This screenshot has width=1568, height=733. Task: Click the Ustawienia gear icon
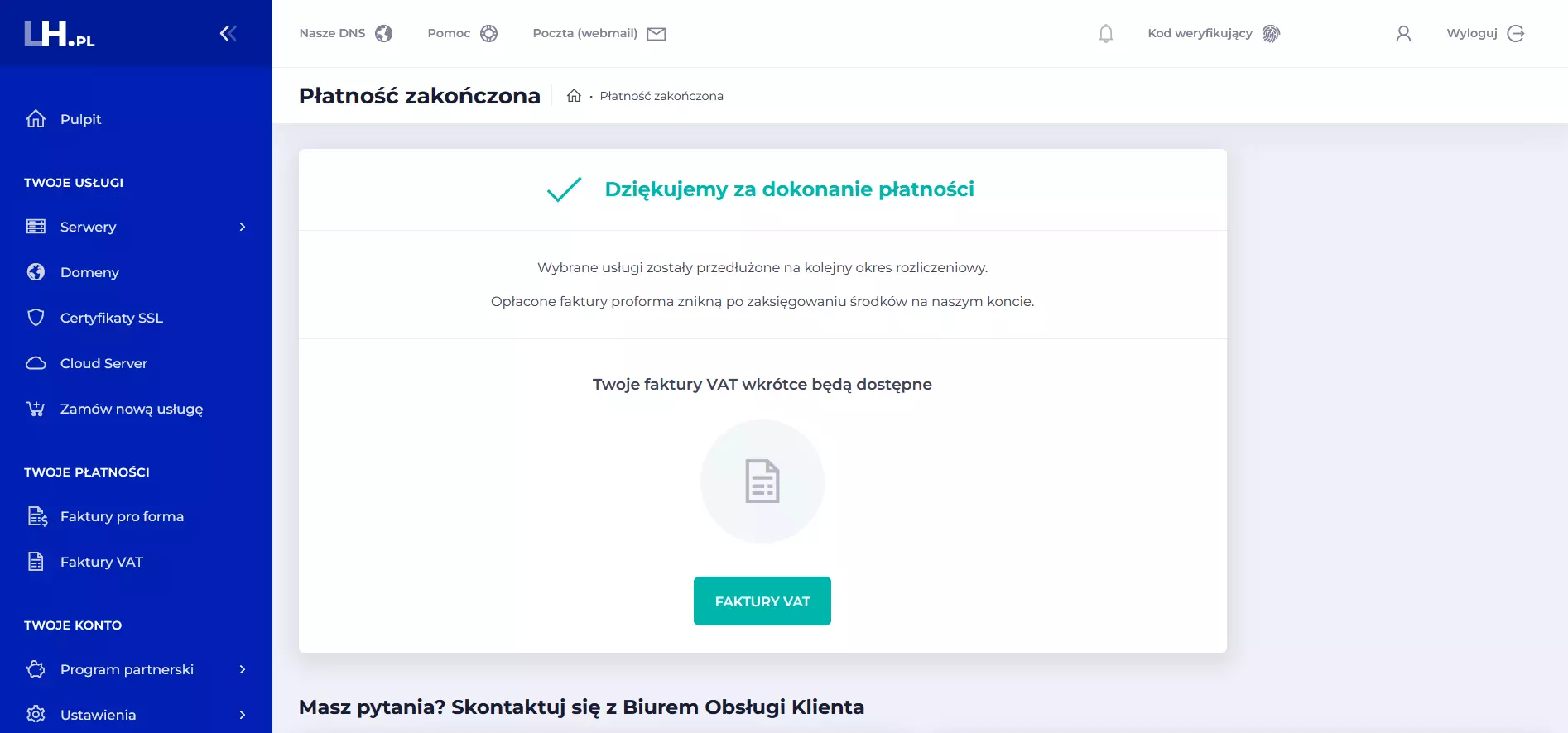[36, 715]
